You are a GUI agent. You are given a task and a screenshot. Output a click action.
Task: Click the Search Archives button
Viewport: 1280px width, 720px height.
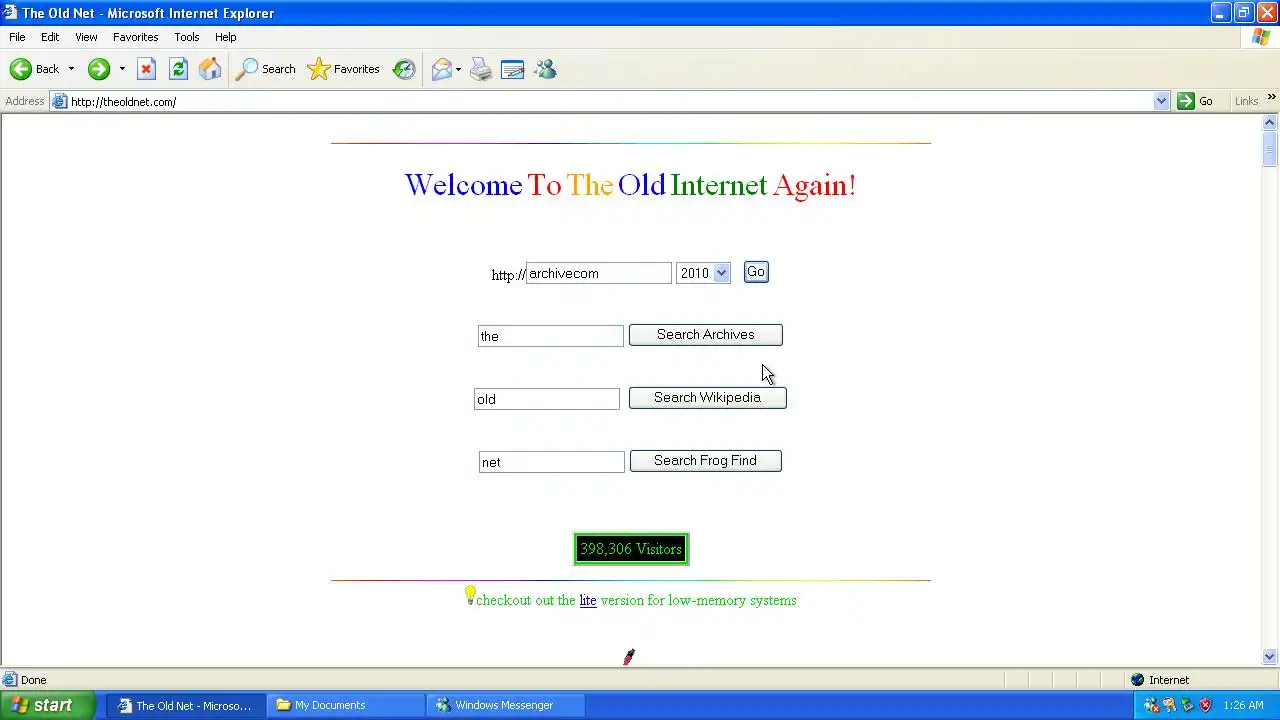point(706,335)
